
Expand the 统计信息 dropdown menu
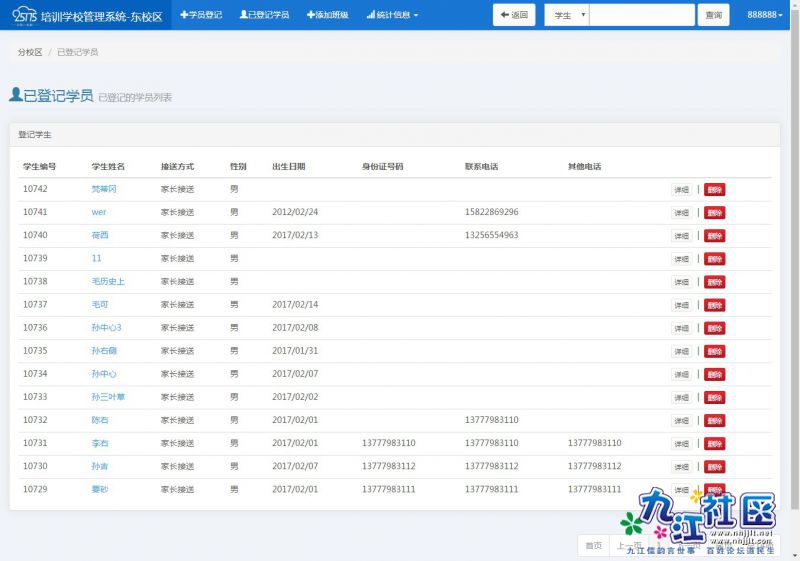pyautogui.click(x=392, y=15)
